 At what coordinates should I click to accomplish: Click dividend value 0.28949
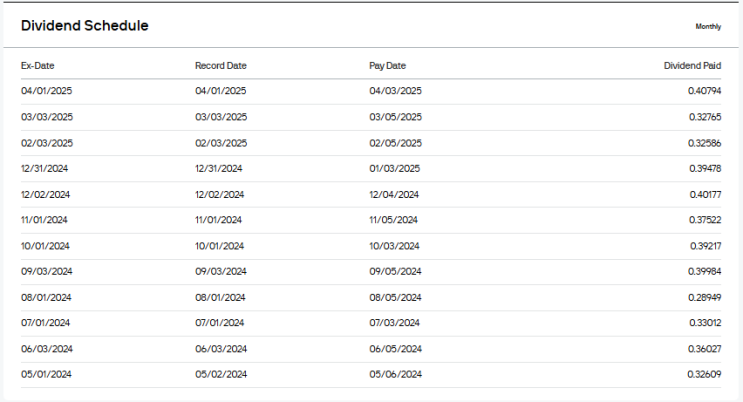click(705, 298)
